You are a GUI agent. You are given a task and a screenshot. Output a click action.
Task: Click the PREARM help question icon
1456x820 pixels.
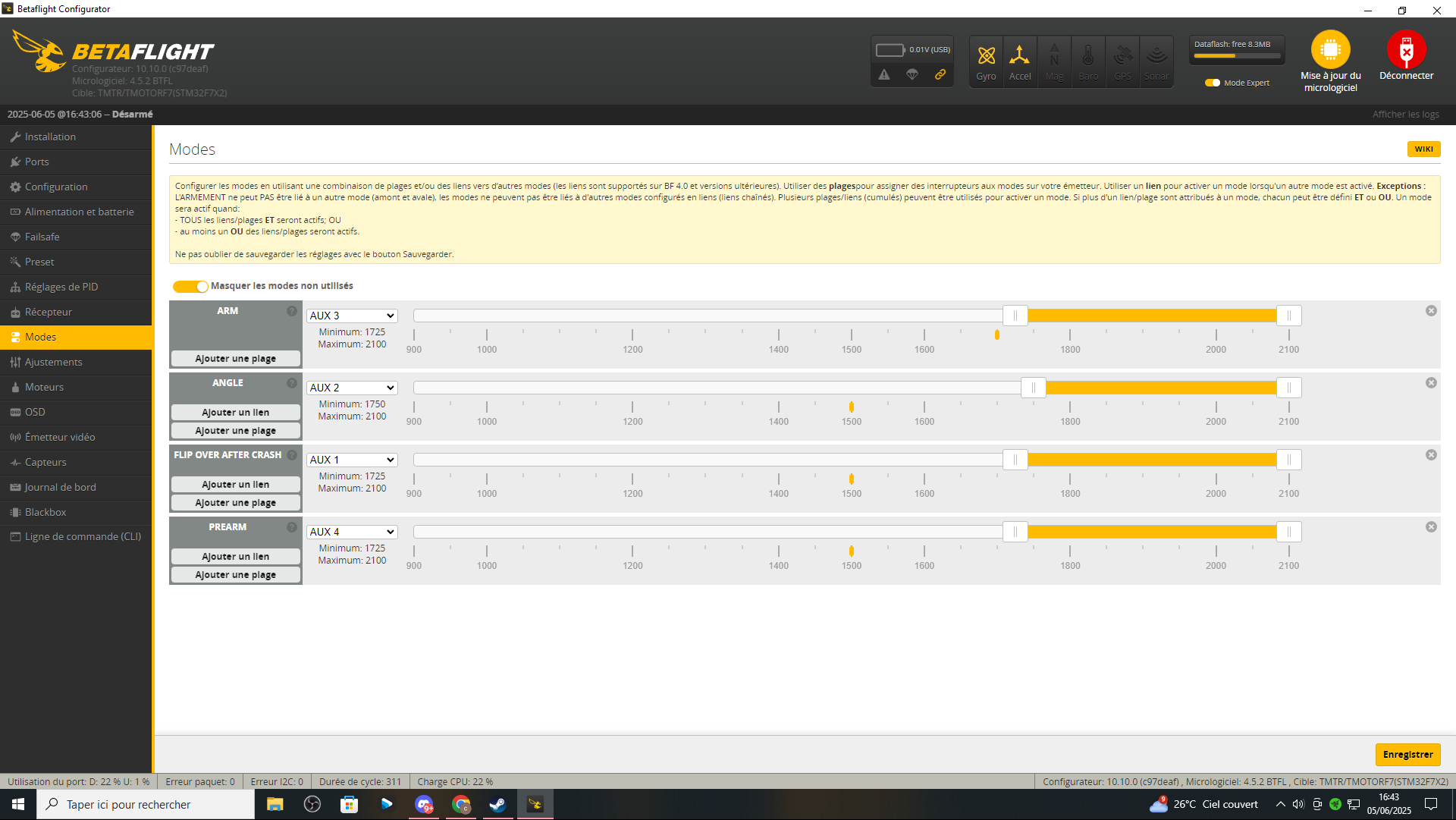(292, 527)
